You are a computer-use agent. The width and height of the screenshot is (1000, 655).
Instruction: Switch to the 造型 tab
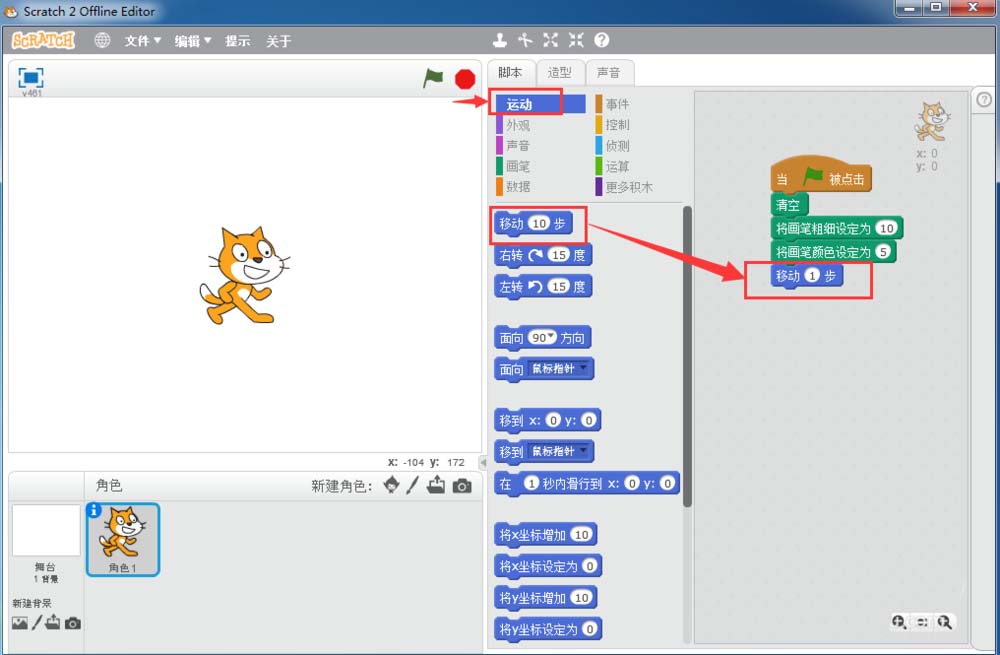click(559, 73)
